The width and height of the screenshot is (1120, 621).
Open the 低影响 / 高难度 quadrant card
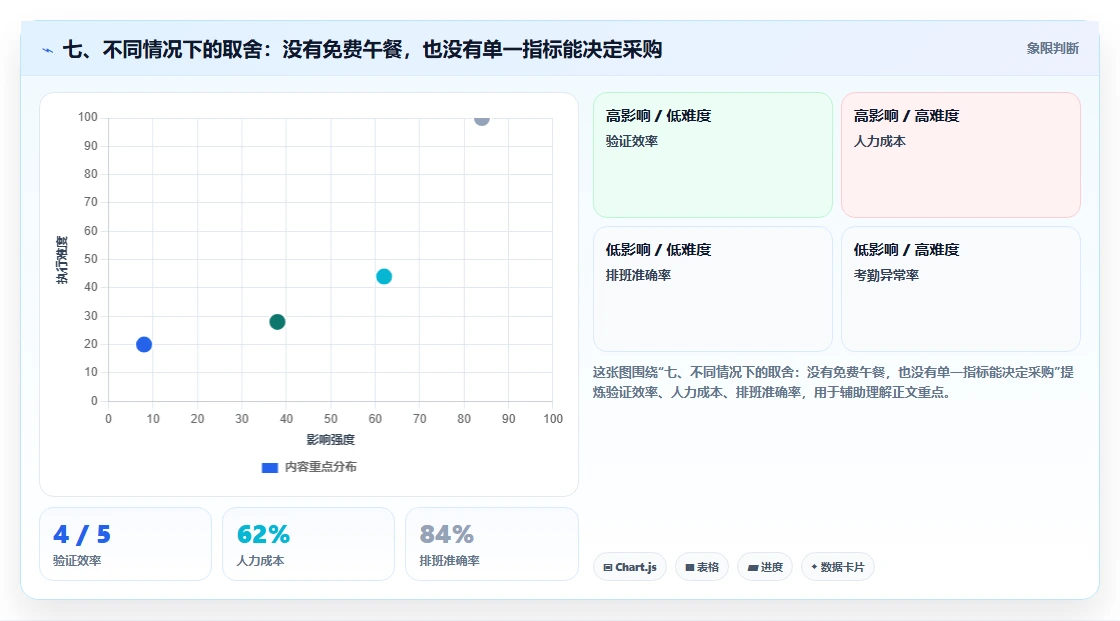[x=960, y=289]
